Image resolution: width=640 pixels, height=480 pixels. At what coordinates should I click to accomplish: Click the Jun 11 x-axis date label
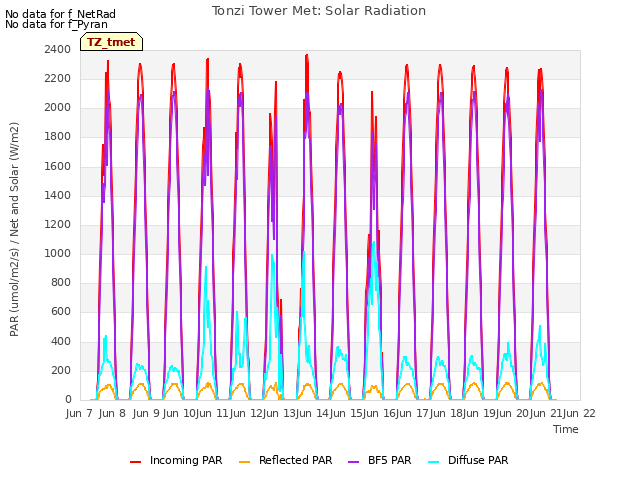213,413
